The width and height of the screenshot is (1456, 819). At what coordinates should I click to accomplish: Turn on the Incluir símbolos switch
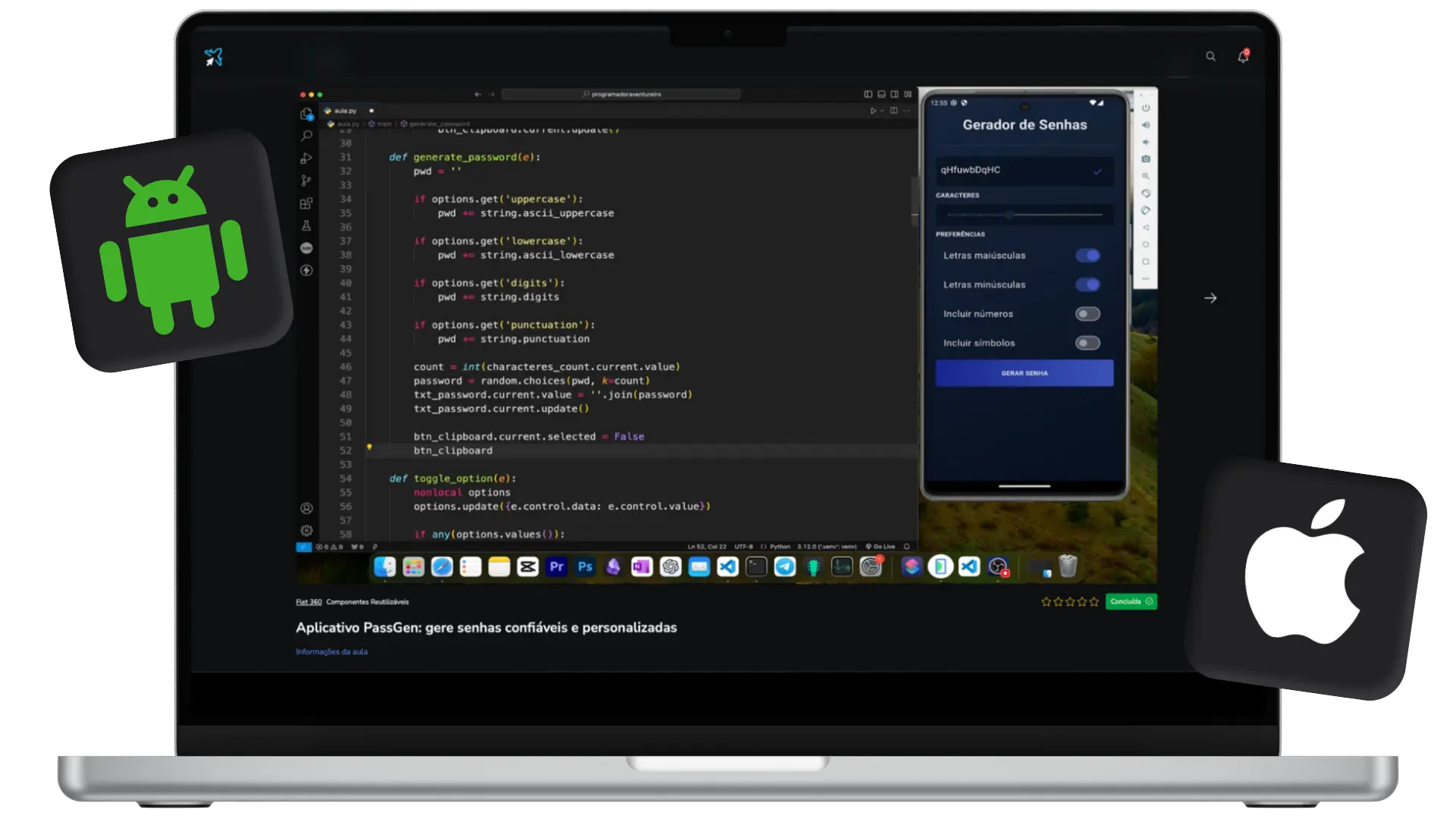tap(1087, 344)
